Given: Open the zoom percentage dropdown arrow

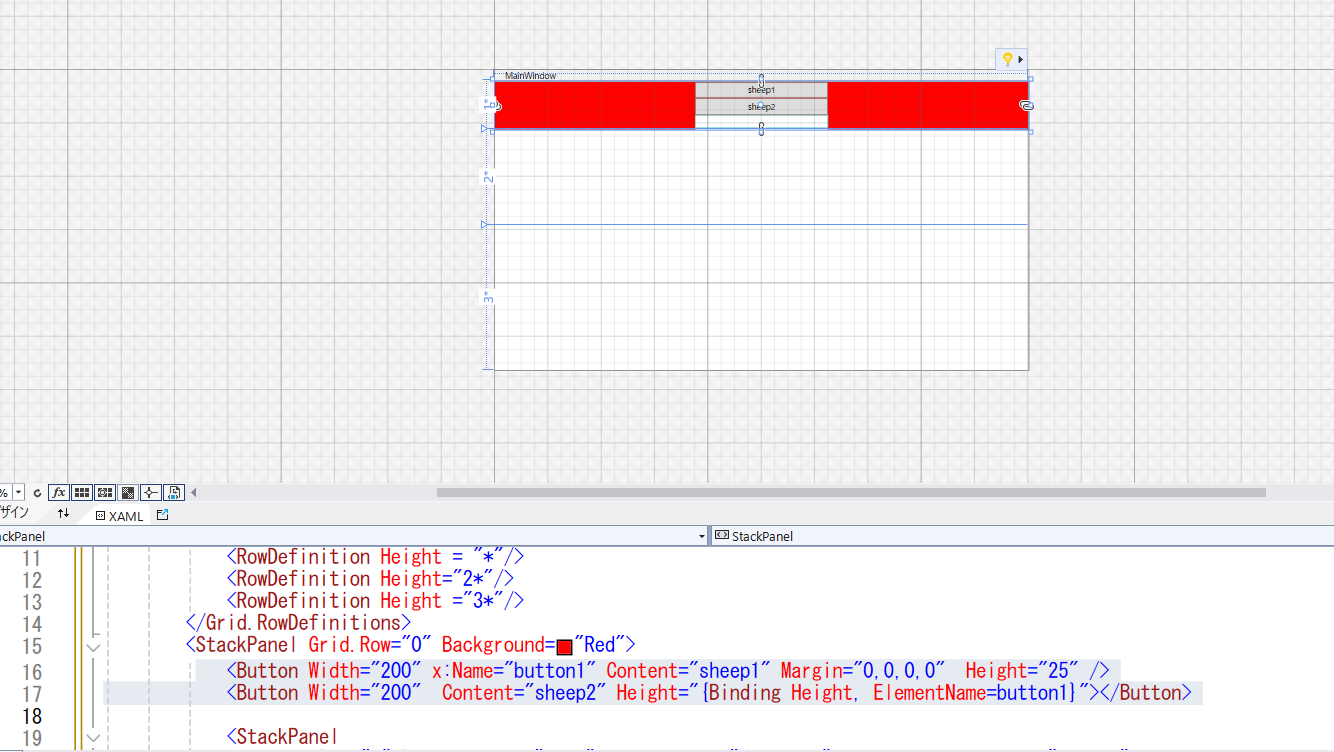Looking at the screenshot, I should click(19, 493).
